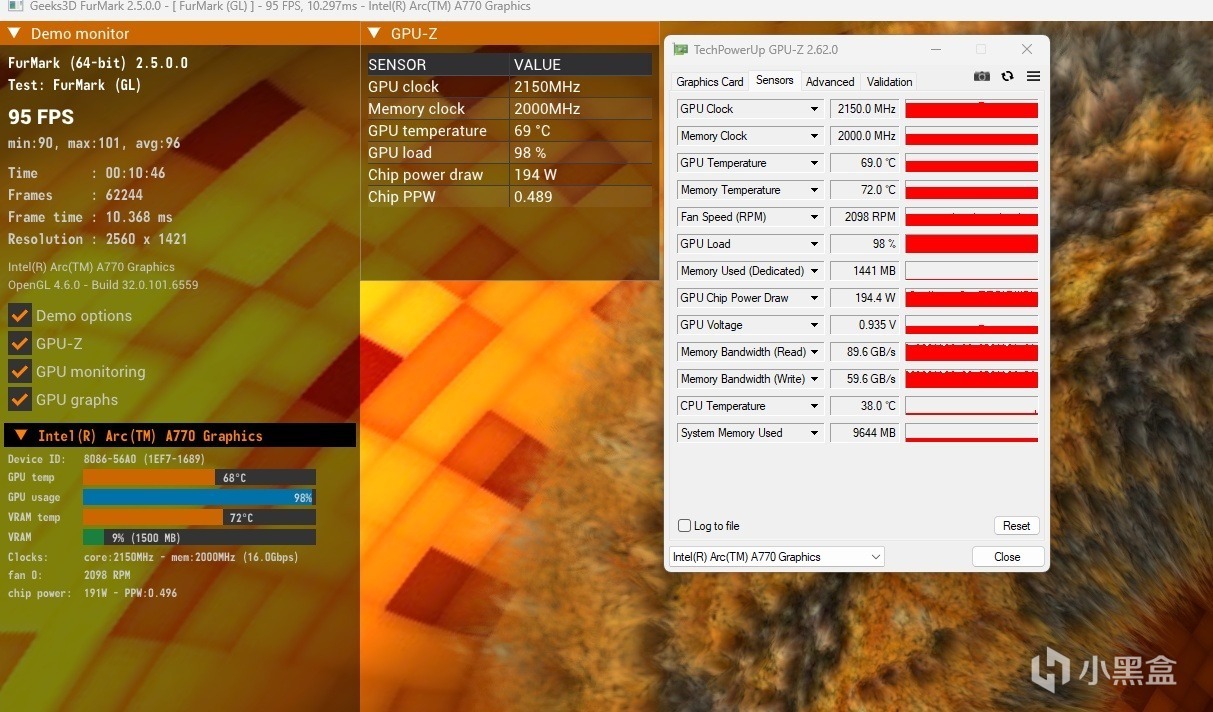The width and height of the screenshot is (1213, 712).
Task: Click the SENSOR column header
Action: click(438, 65)
